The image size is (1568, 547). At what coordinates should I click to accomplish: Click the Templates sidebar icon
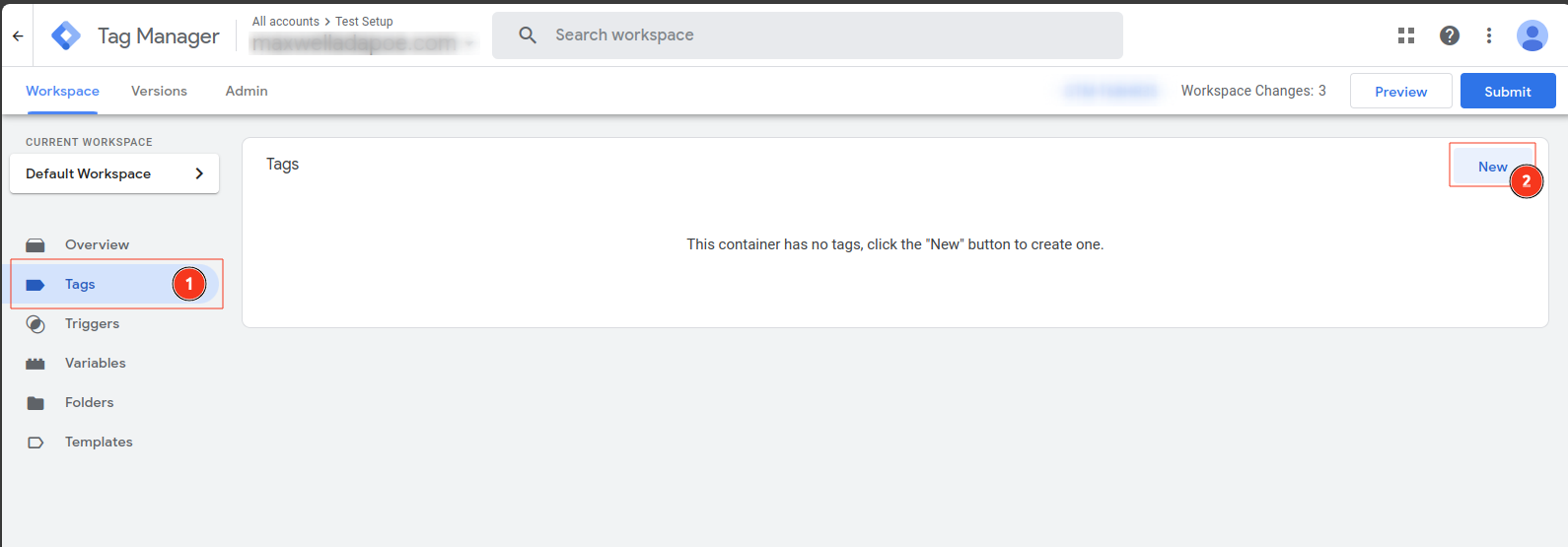[x=36, y=443]
